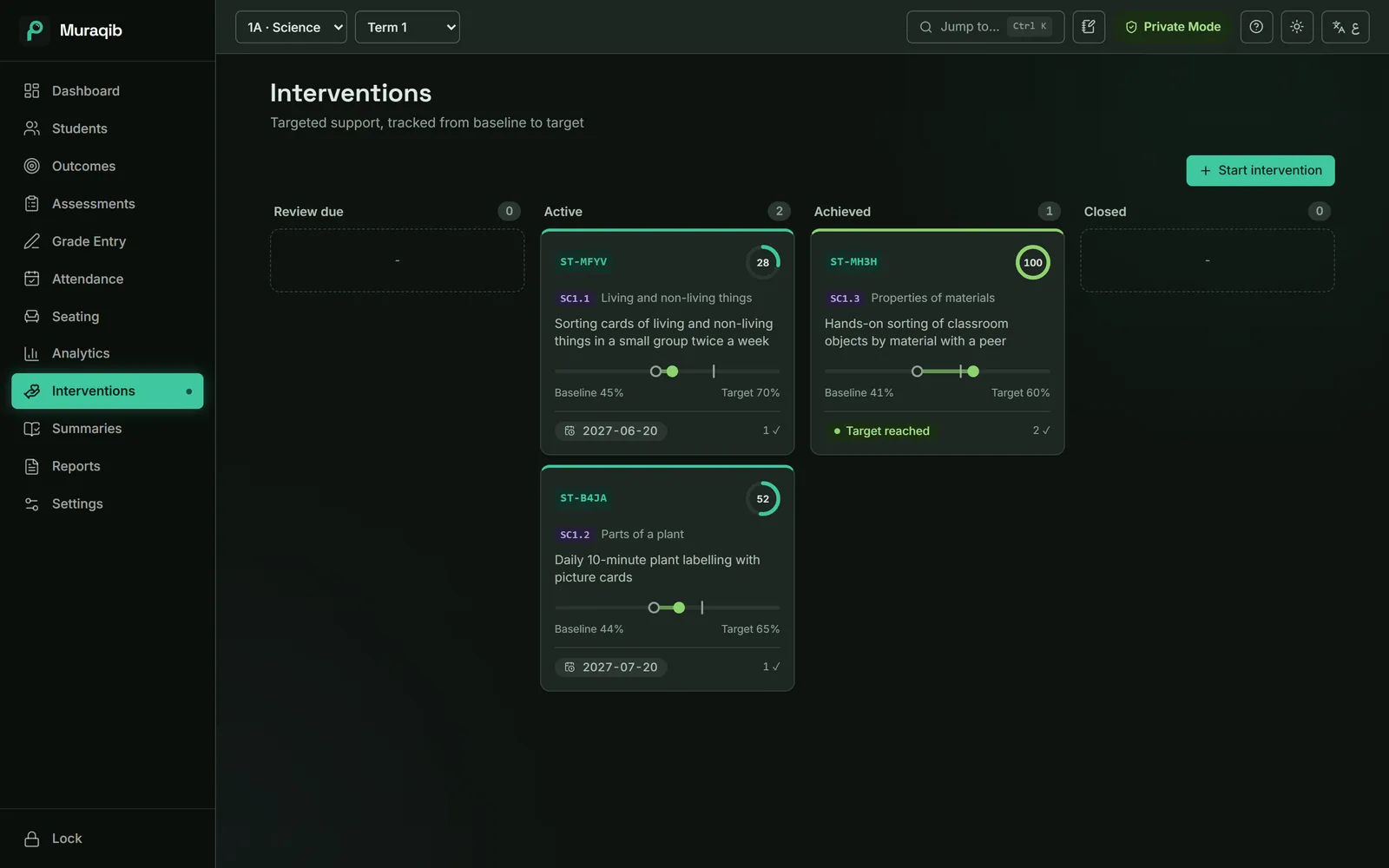Click the 52 progress ring
The image size is (1389, 868).
pos(763,499)
